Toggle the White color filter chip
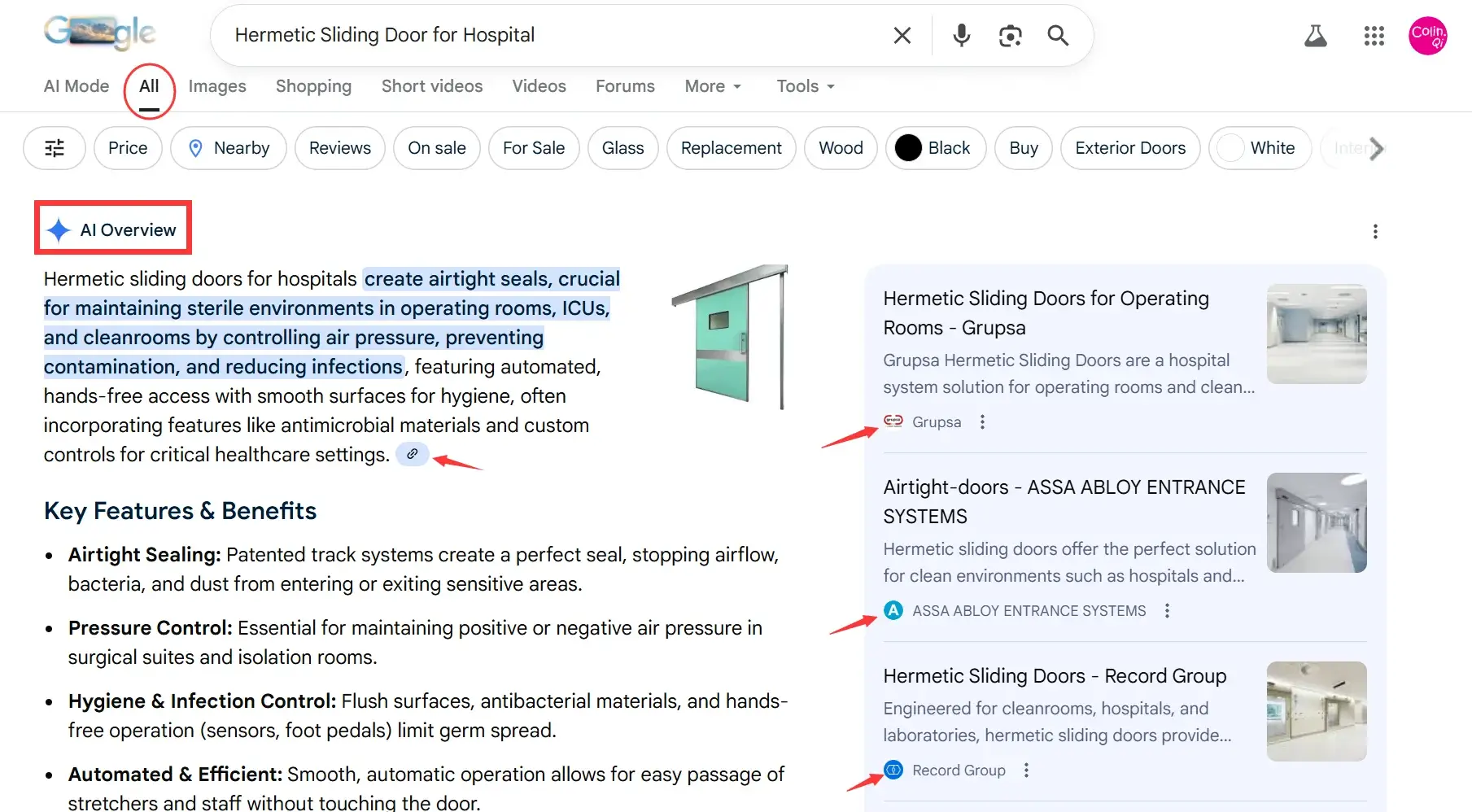The height and width of the screenshot is (812, 1472). click(x=1259, y=148)
